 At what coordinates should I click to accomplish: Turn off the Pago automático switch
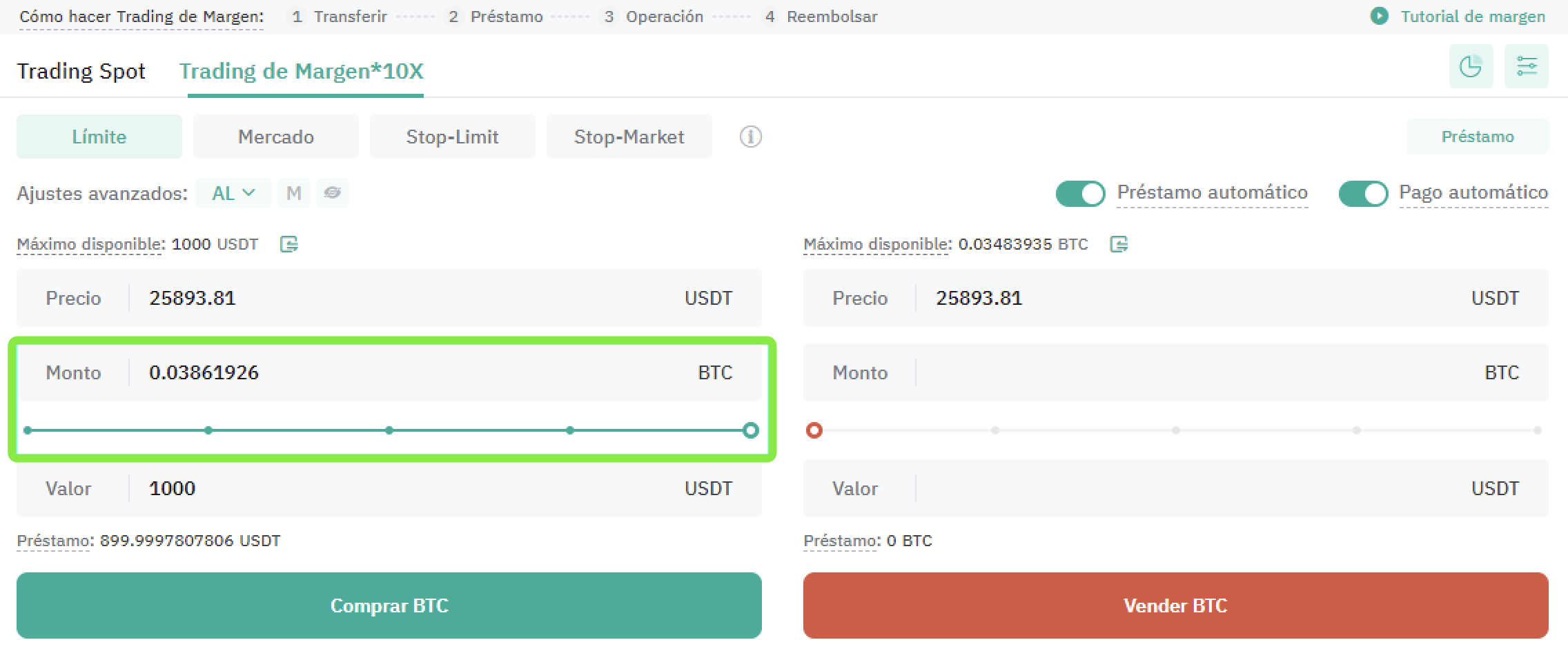[x=1363, y=194]
